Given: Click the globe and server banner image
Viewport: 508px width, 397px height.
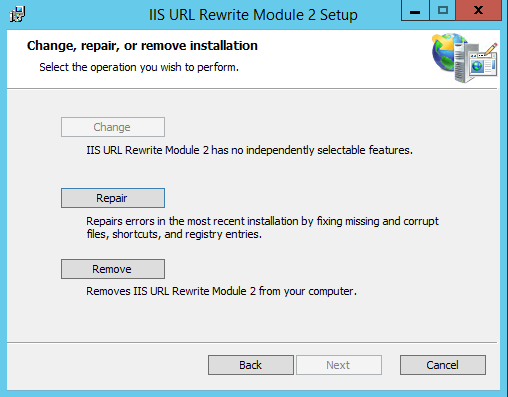Looking at the screenshot, I should point(464,57).
